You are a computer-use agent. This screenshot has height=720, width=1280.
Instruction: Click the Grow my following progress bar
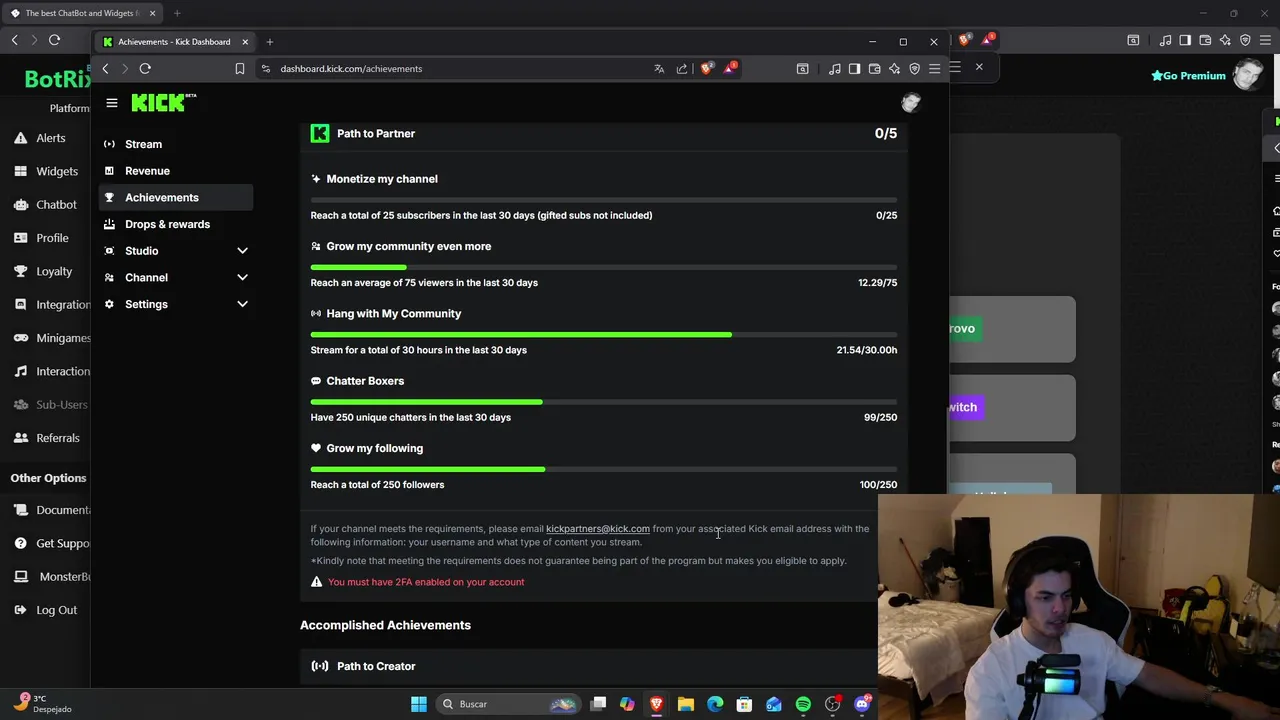tap(604, 469)
